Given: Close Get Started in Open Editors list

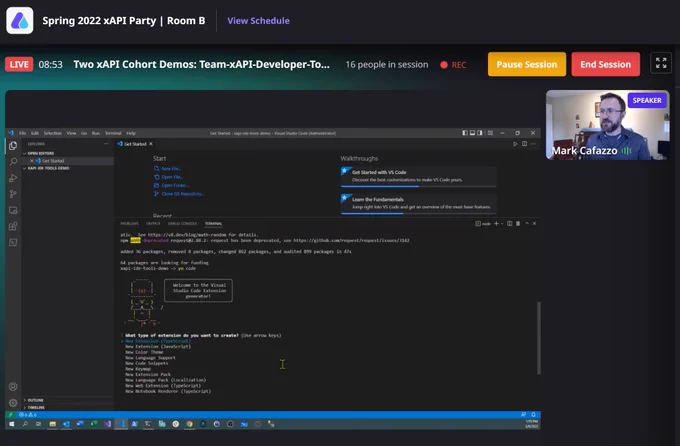Looking at the screenshot, I should (32, 161).
